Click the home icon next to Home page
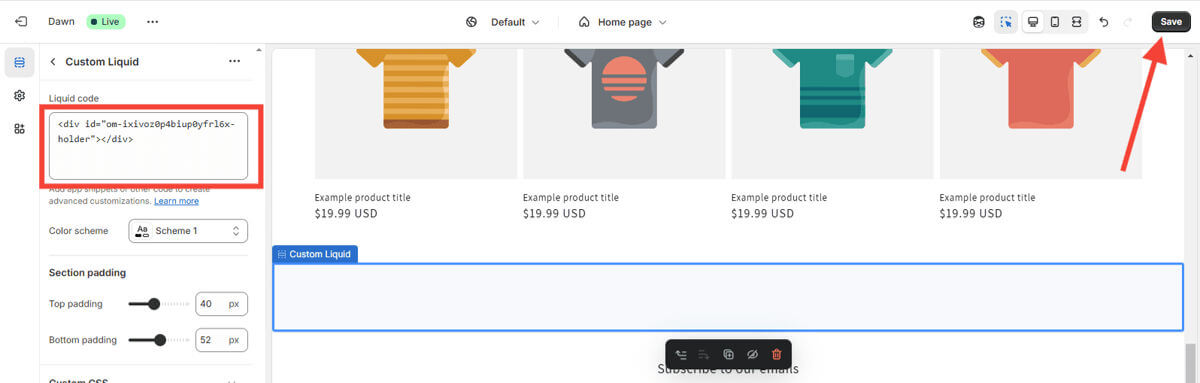 point(584,21)
